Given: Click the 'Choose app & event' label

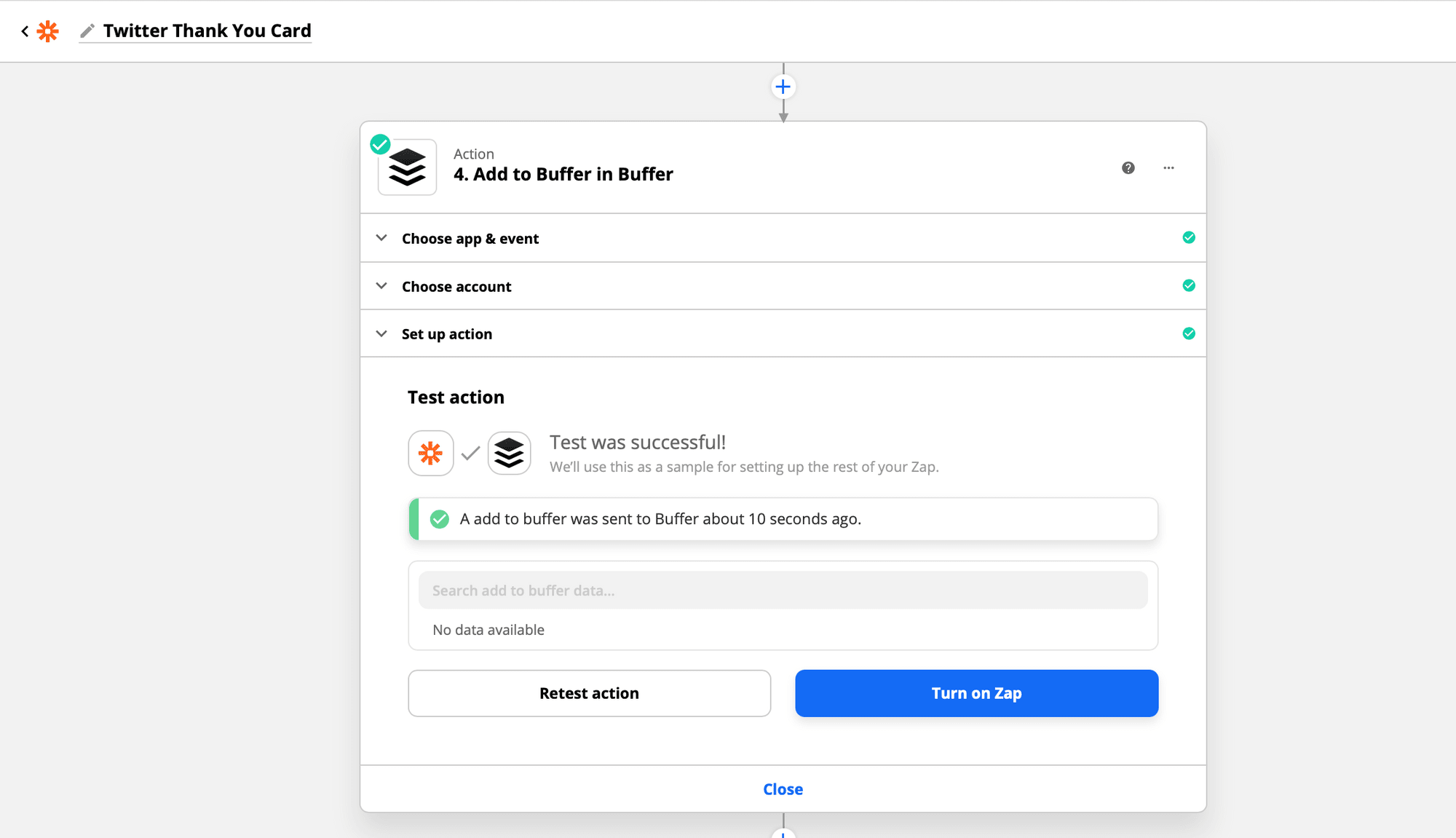Looking at the screenshot, I should pos(470,239).
